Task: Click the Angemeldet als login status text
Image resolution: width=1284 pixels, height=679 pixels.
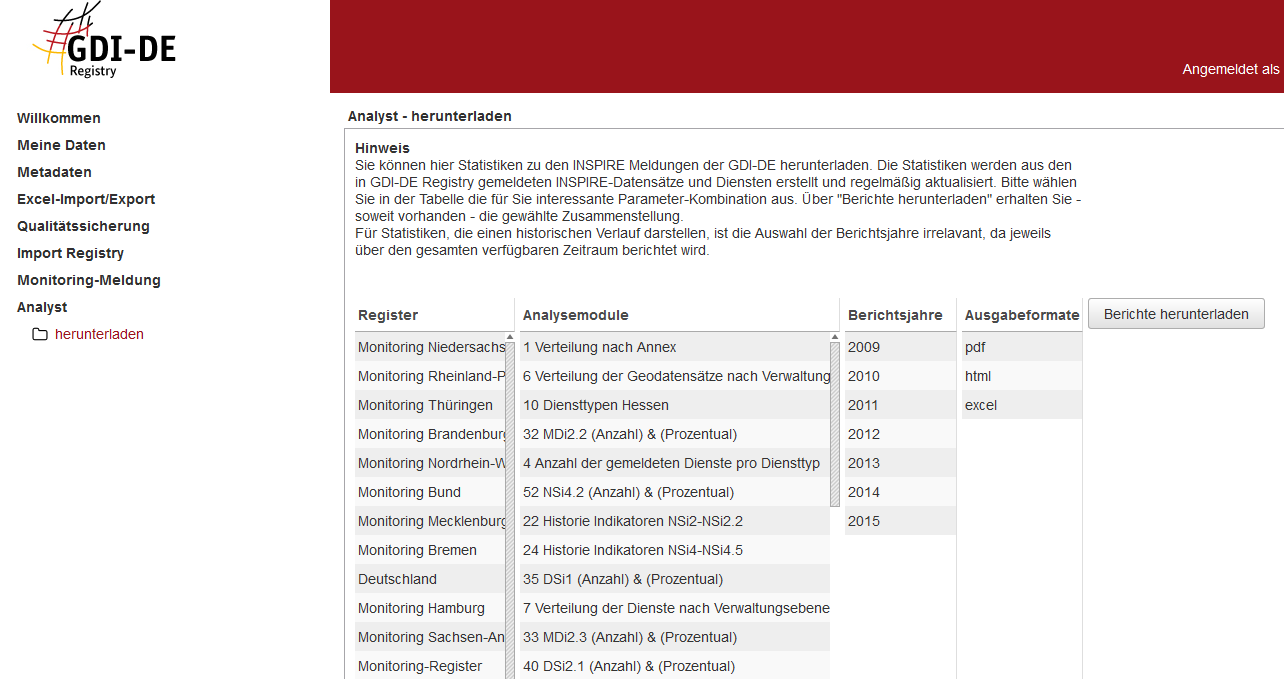Action: (1231, 69)
